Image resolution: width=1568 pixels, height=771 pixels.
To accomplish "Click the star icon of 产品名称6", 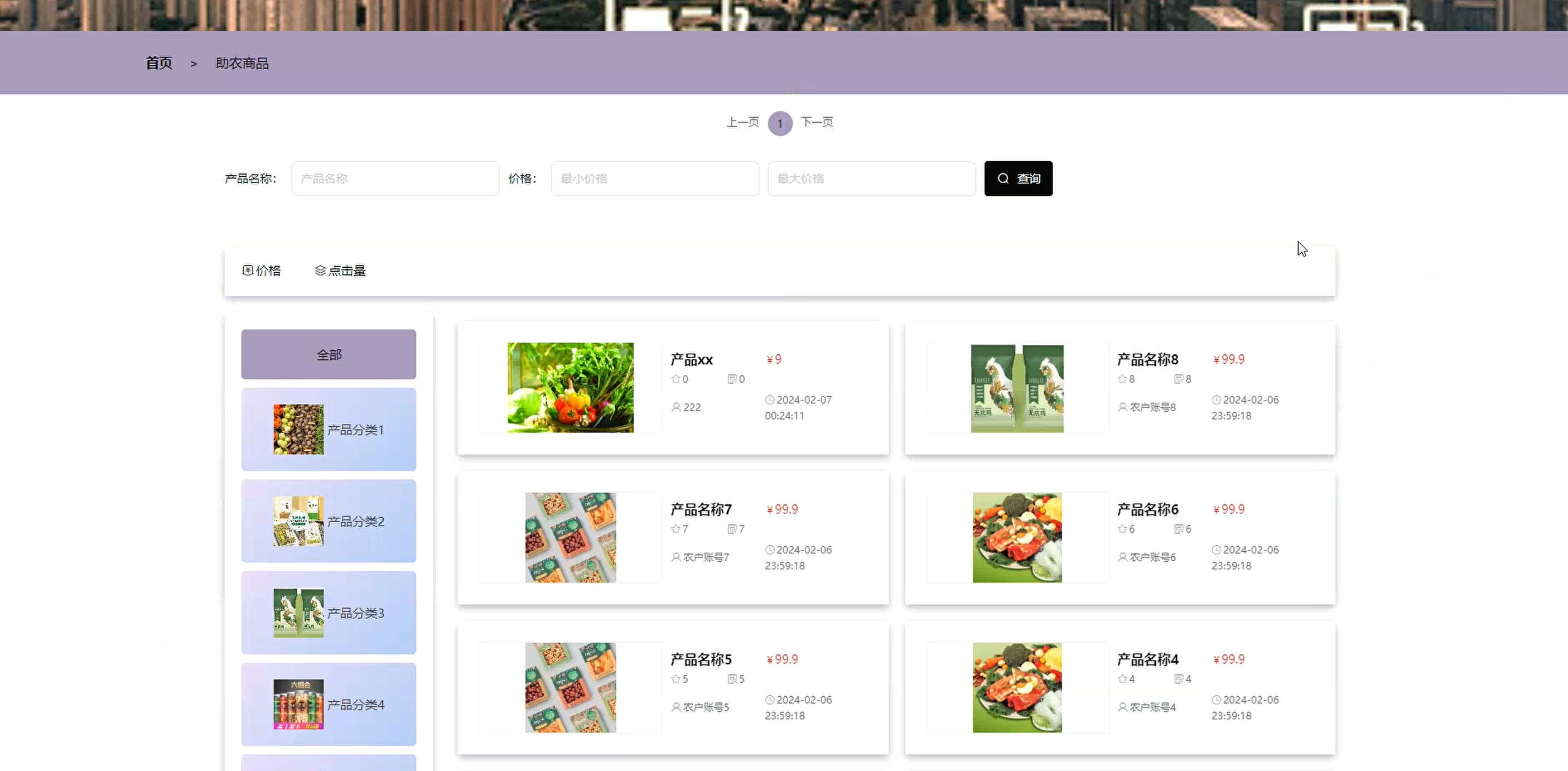I will click(x=1122, y=529).
